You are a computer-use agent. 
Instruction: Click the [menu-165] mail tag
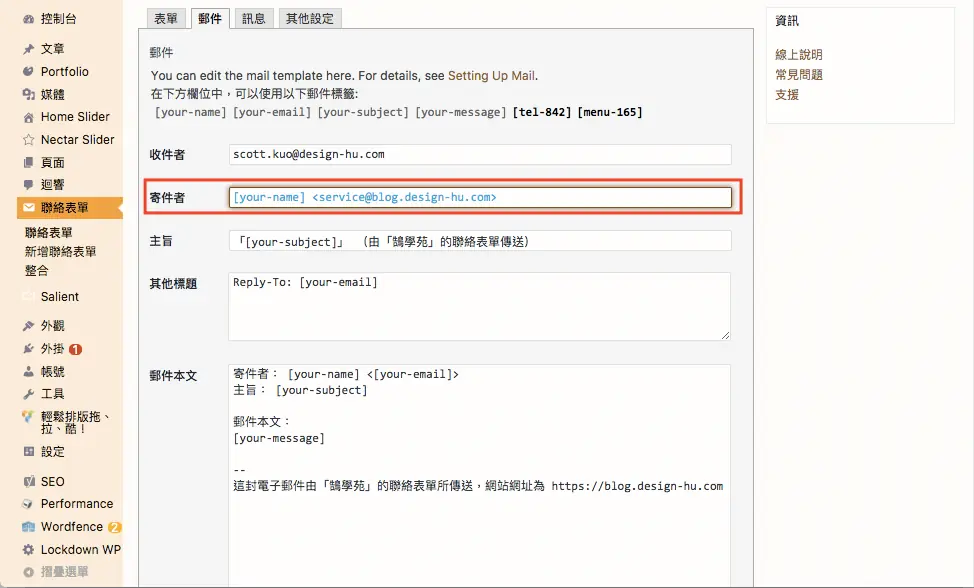coord(610,112)
